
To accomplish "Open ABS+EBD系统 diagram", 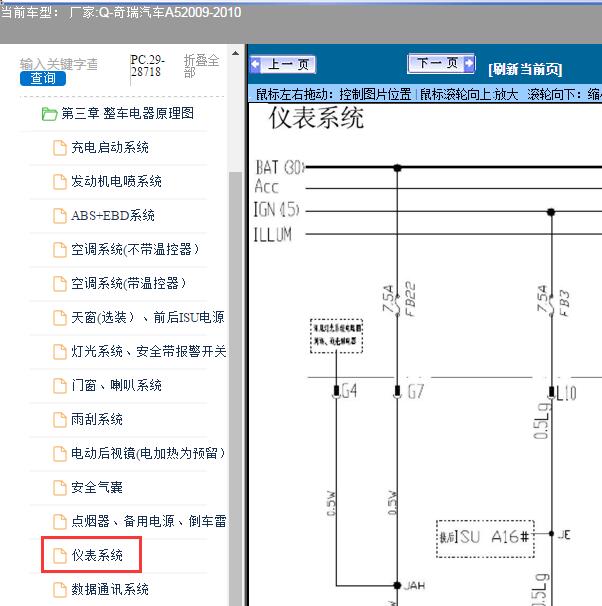I will [113, 216].
